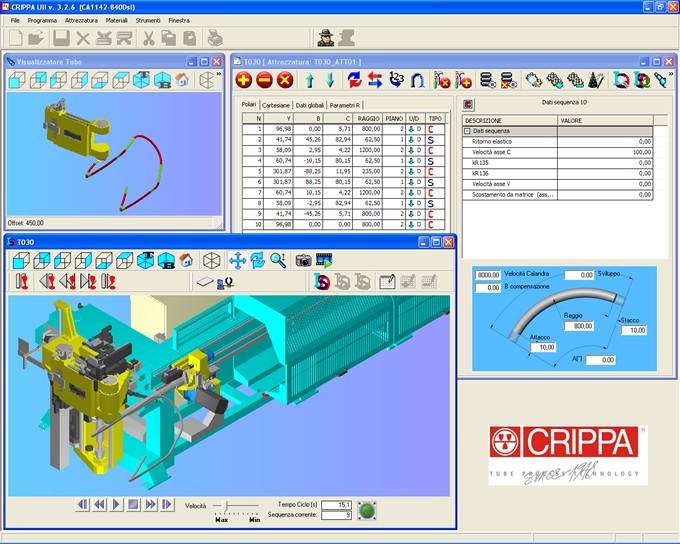Click the video recording icon in T030
Image resolution: width=680 pixels, height=544 pixels.
(x=323, y=260)
